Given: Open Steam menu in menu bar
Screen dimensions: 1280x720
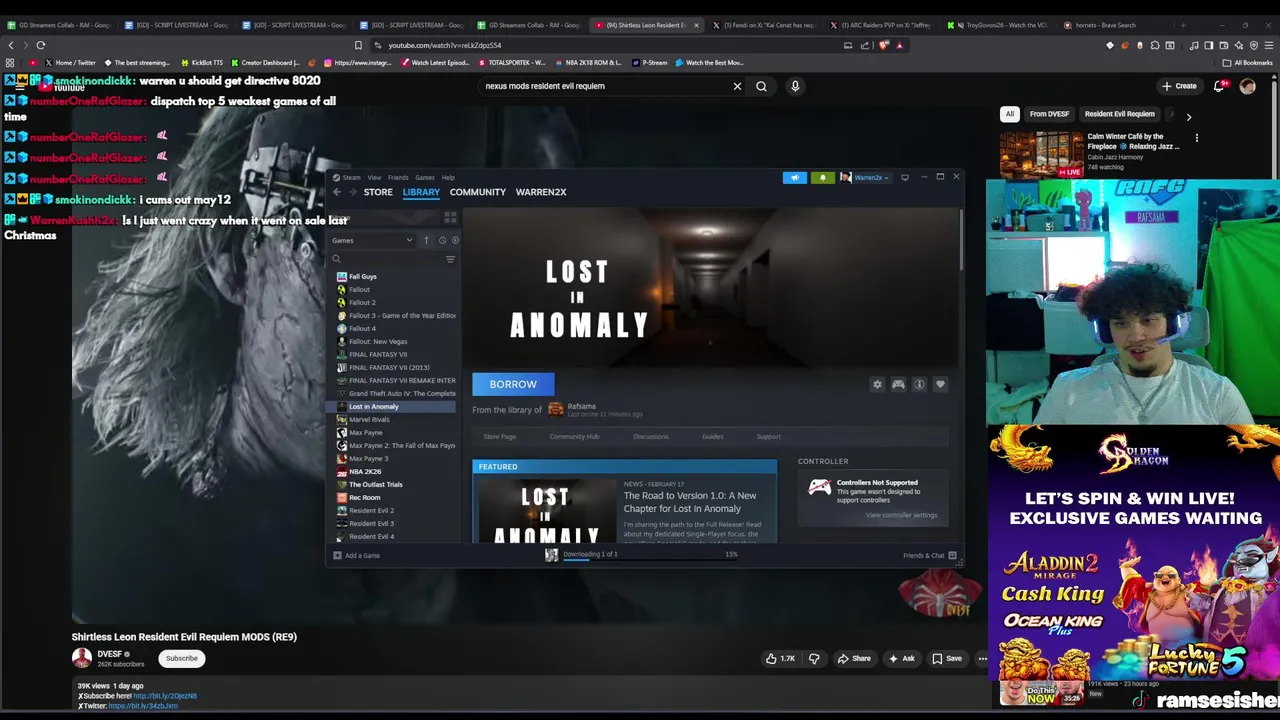Looking at the screenshot, I should pyautogui.click(x=351, y=177).
